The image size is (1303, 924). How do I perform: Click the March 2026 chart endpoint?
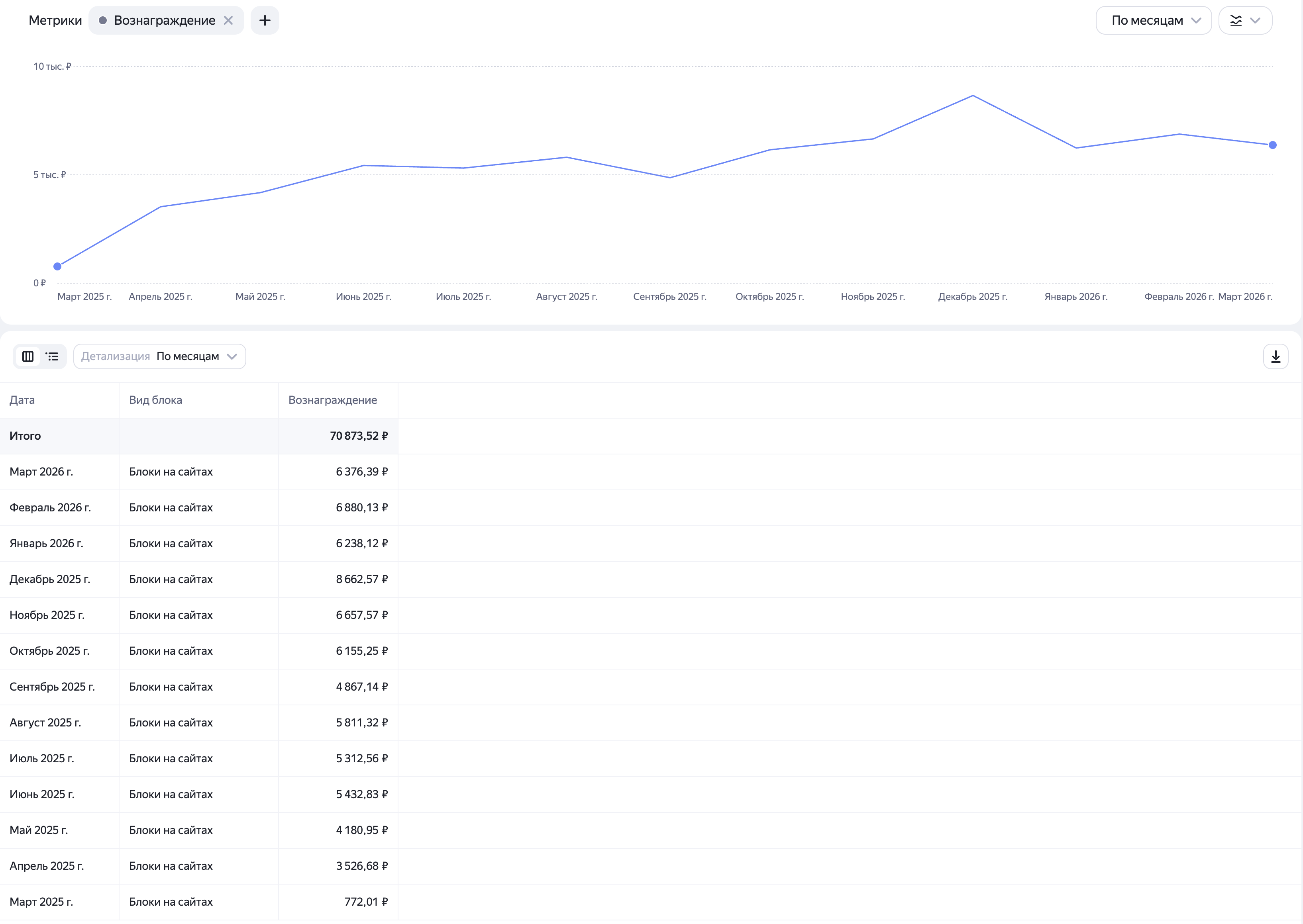click(1272, 145)
